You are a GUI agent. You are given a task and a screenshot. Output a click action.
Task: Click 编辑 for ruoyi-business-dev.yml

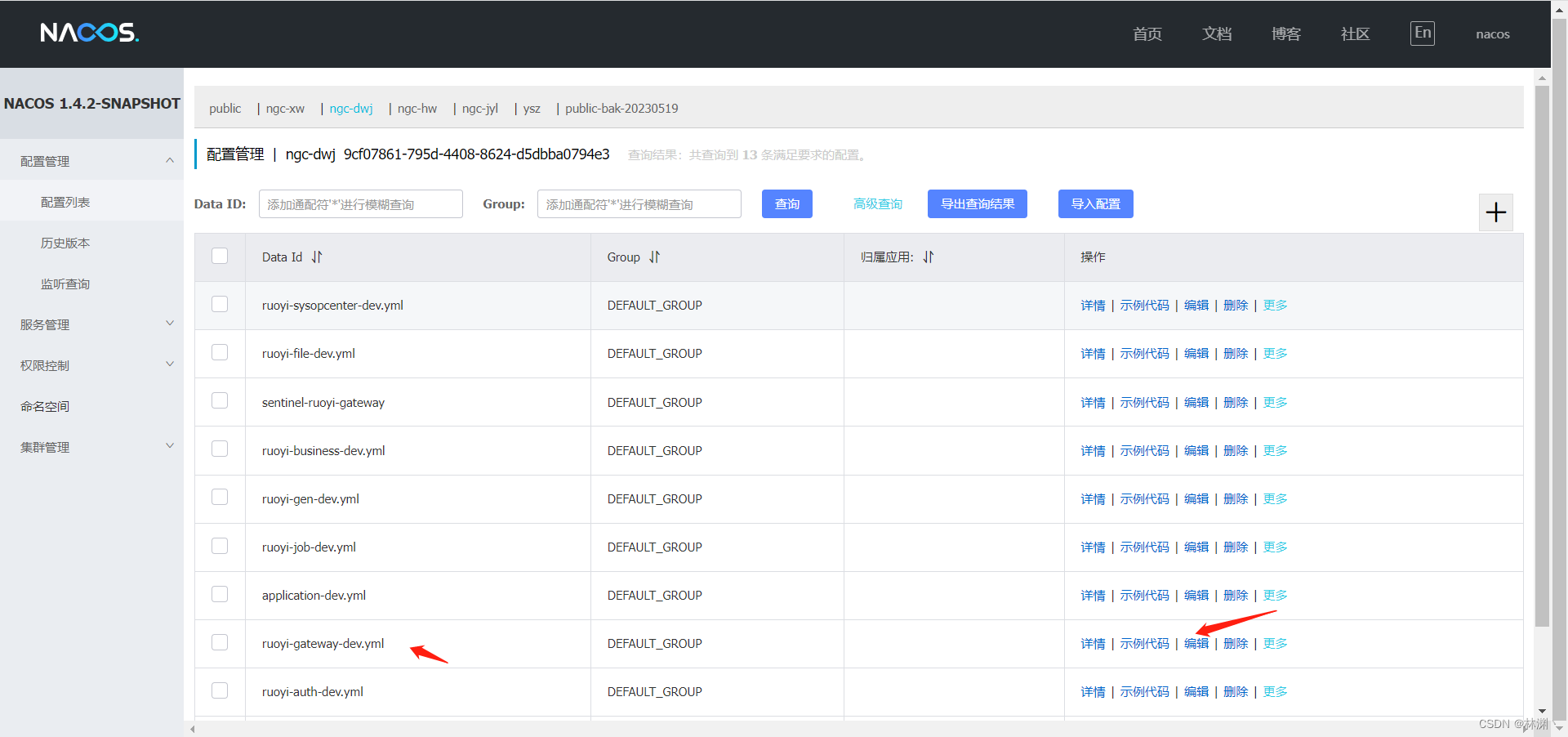(x=1196, y=450)
